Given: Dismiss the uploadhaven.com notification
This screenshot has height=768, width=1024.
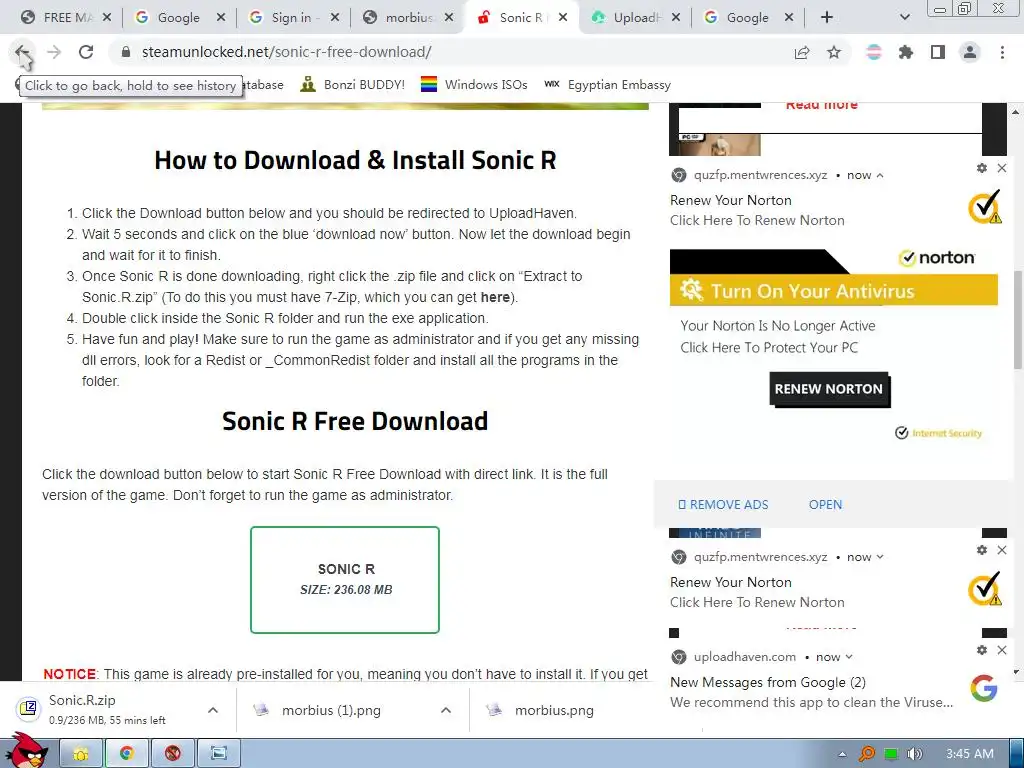Looking at the screenshot, I should pyautogui.click(x=1002, y=650).
